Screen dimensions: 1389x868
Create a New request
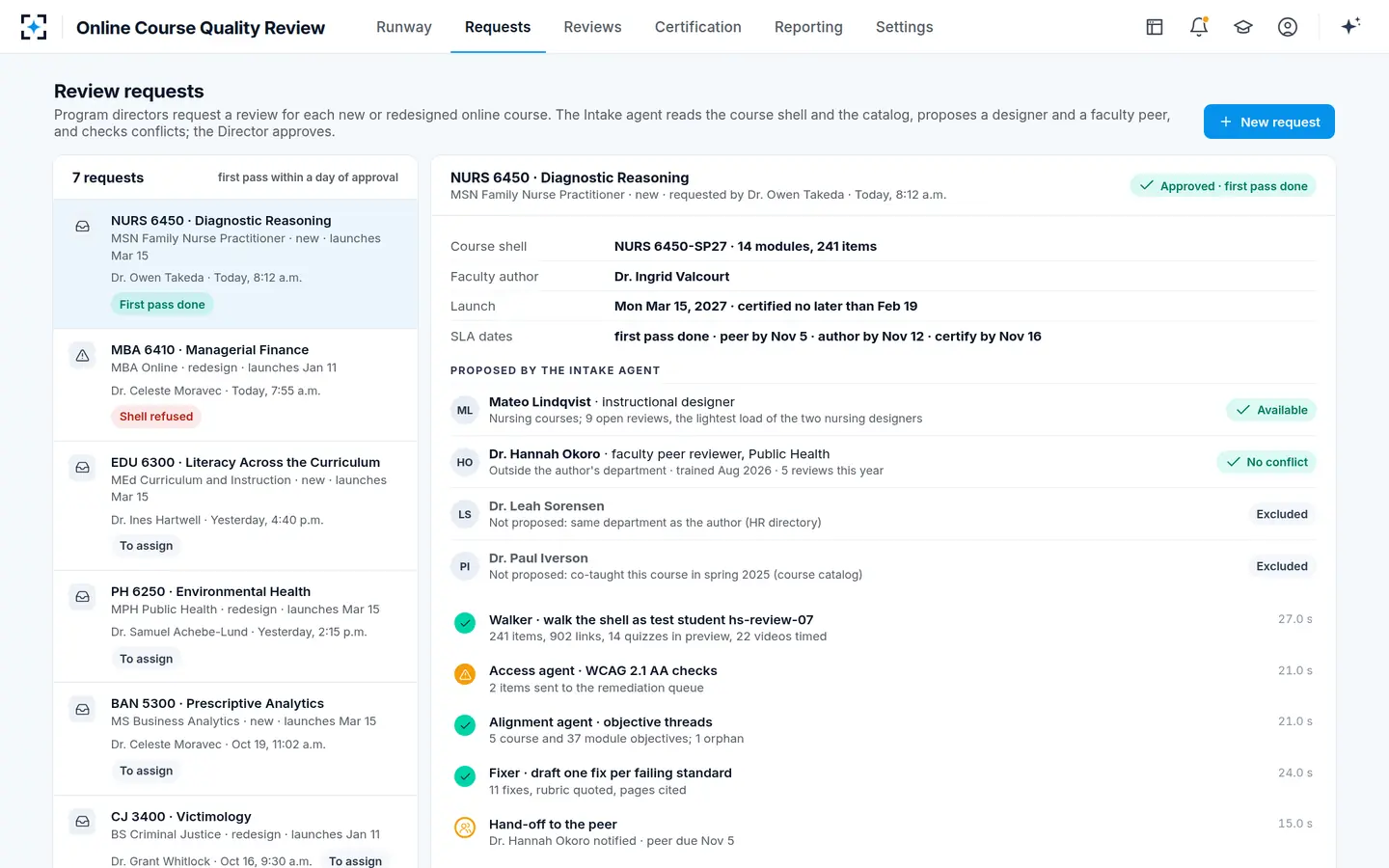pos(1269,122)
